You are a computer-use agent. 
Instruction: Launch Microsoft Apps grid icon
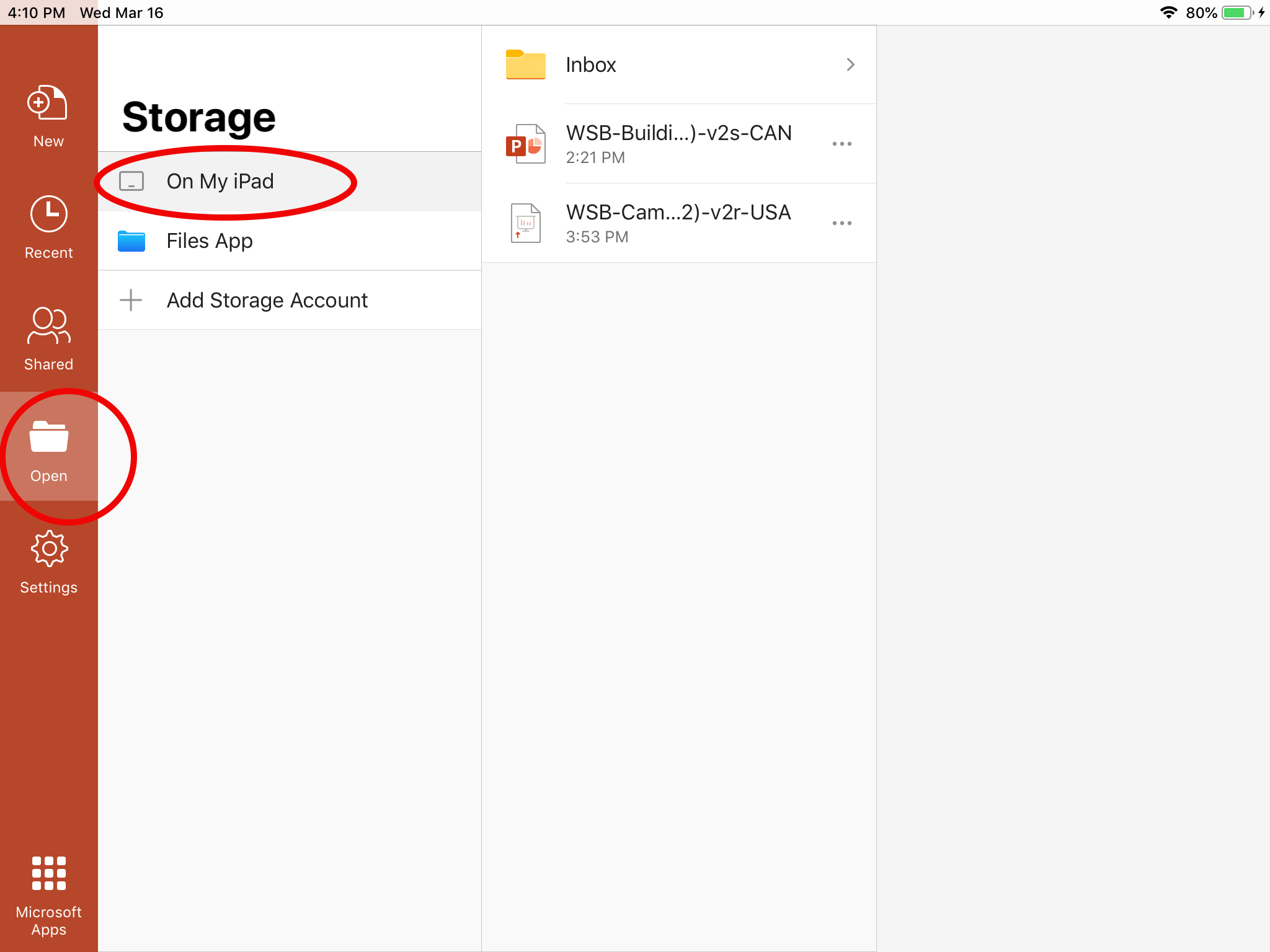(48, 873)
